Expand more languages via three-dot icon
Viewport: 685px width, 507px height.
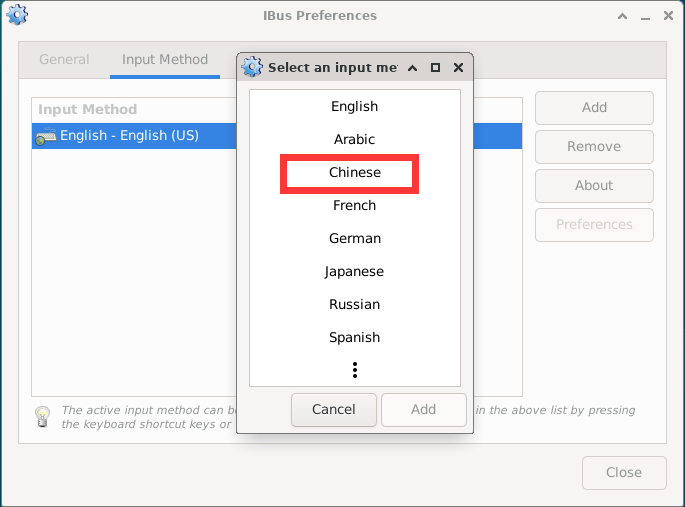[x=355, y=370]
